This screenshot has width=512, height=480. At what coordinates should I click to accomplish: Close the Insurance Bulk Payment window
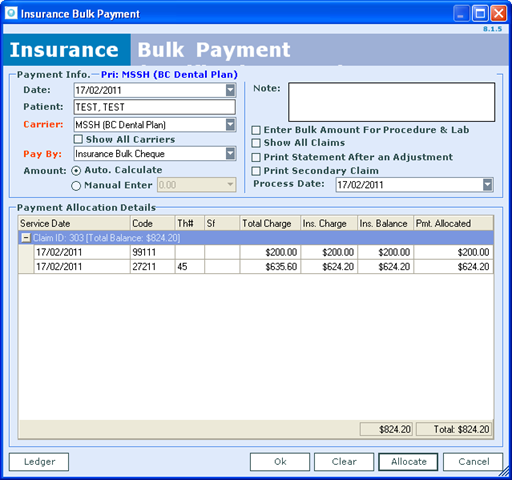click(x=499, y=14)
